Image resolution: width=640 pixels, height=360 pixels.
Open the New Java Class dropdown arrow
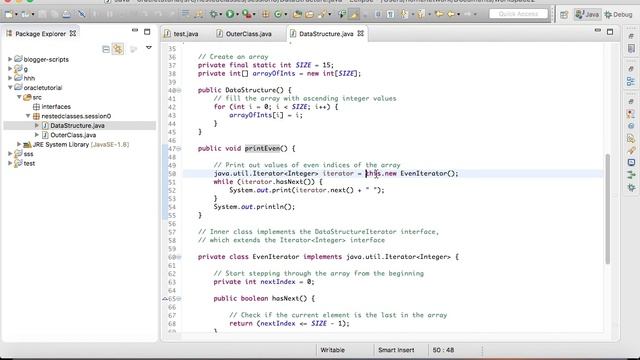(x=285, y=14)
